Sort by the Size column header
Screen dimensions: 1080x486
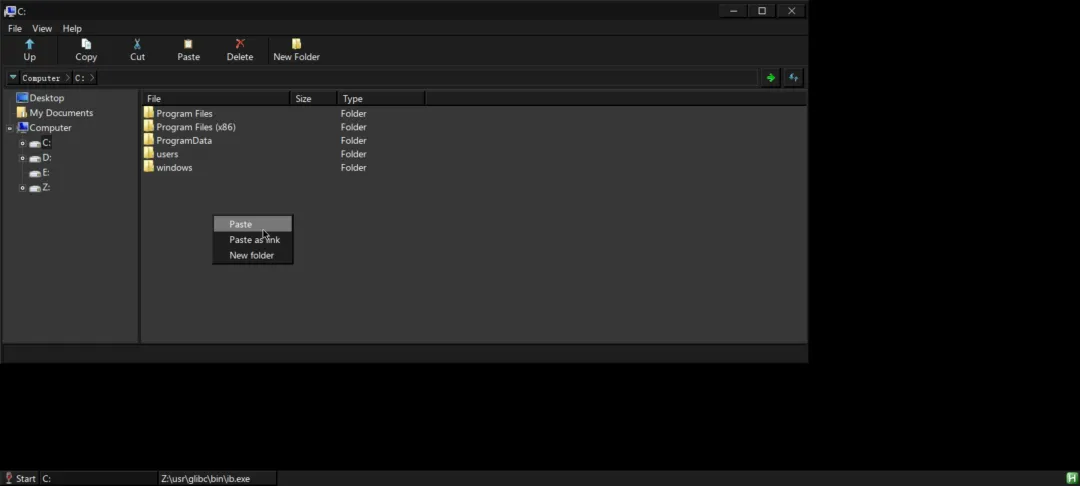(x=313, y=98)
